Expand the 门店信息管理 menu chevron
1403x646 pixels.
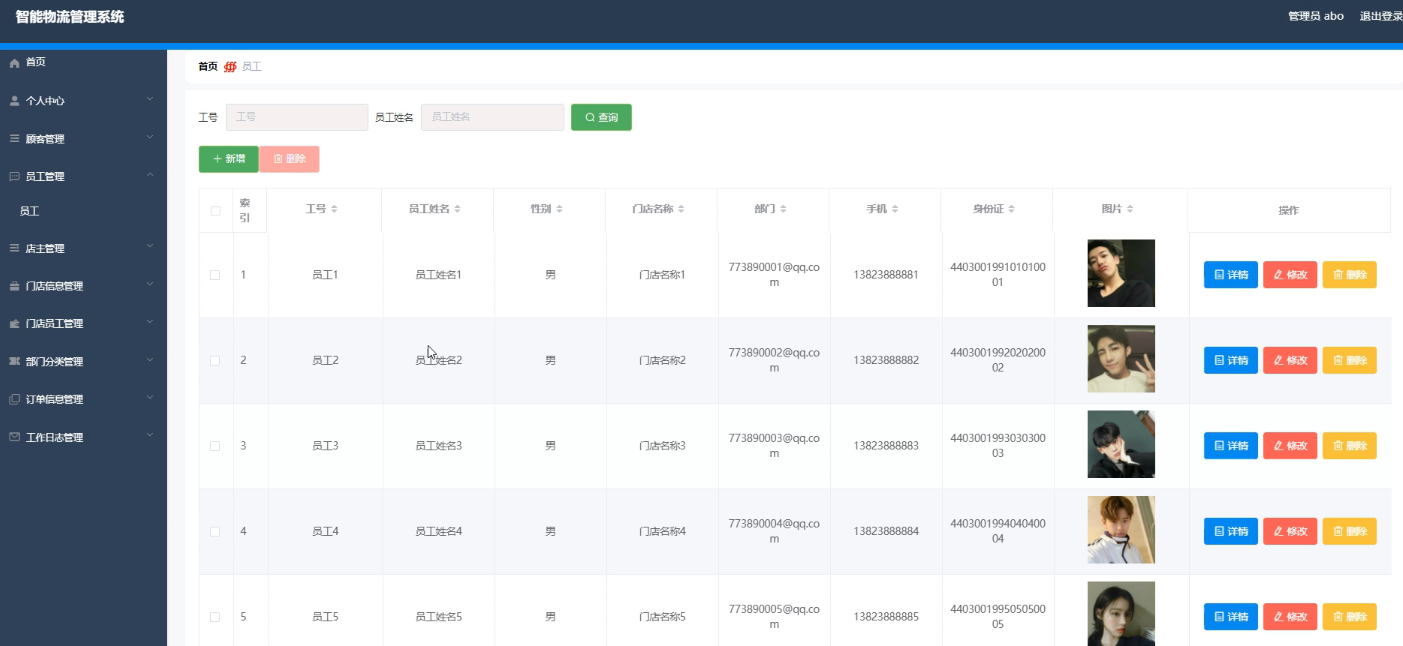(x=150, y=284)
